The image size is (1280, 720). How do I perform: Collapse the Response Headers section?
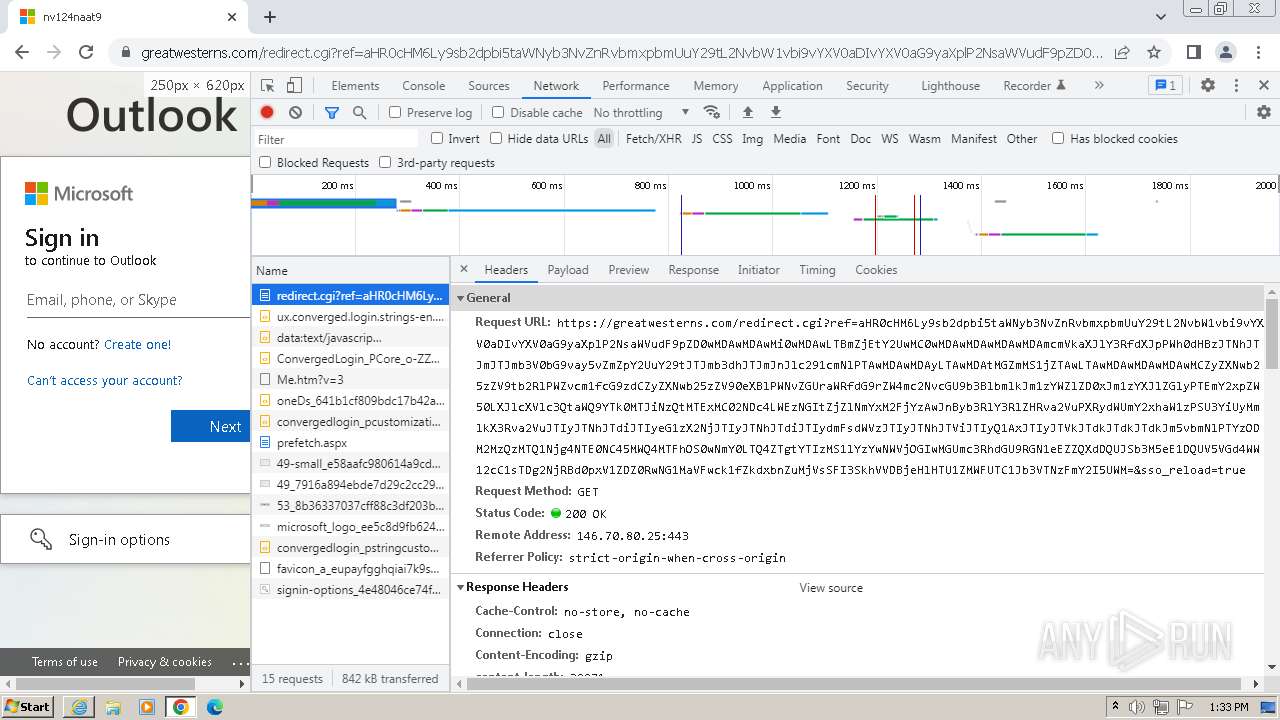pyautogui.click(x=461, y=587)
